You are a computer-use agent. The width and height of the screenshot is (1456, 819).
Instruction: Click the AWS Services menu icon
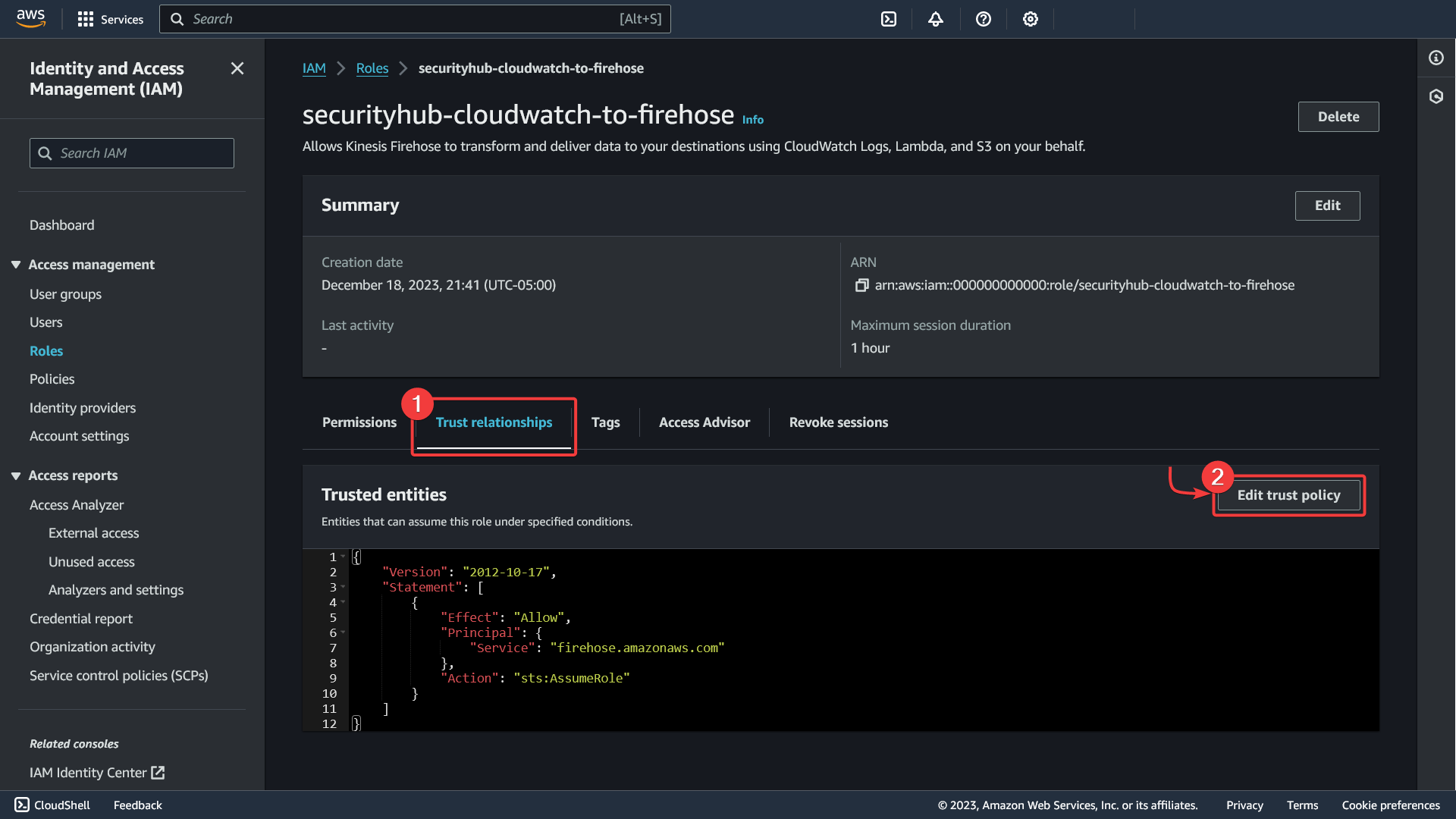pos(85,19)
